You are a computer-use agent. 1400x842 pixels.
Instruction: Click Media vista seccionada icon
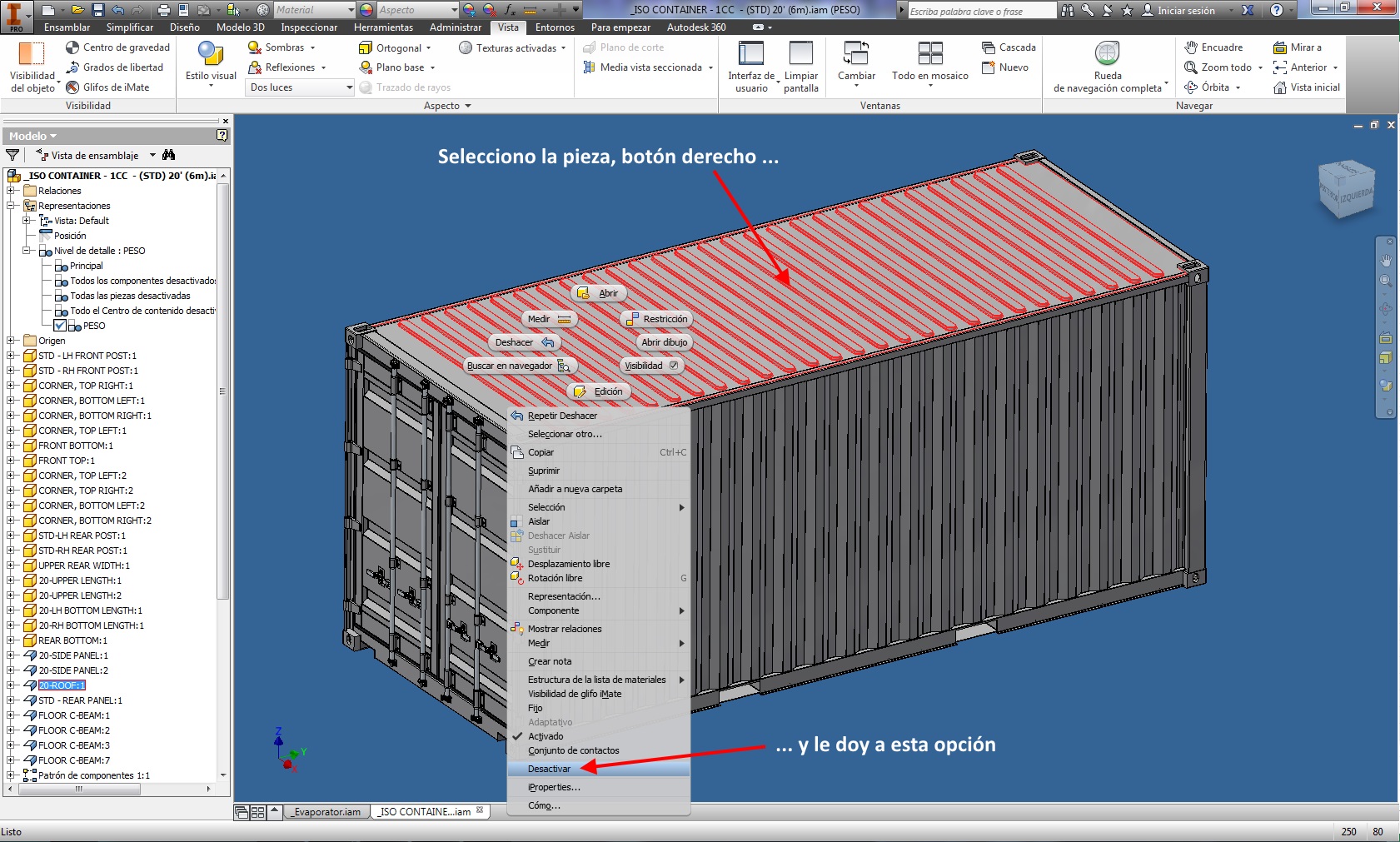[589, 67]
